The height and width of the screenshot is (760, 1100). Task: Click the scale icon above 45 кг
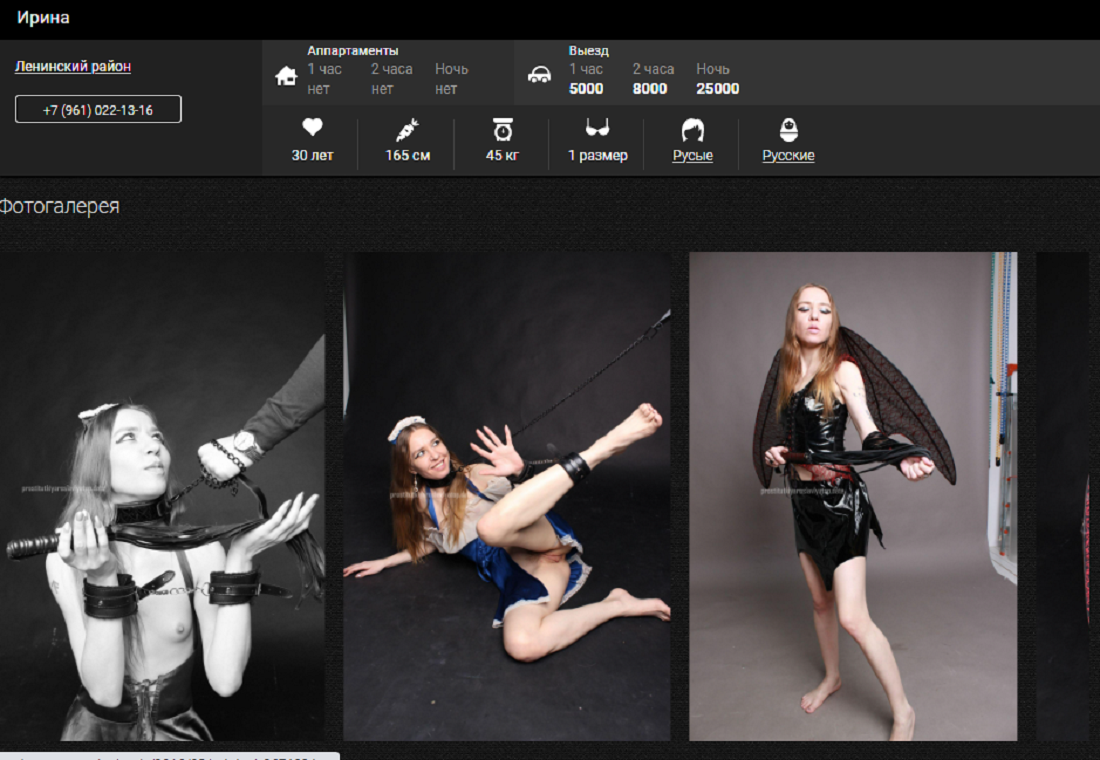point(502,129)
